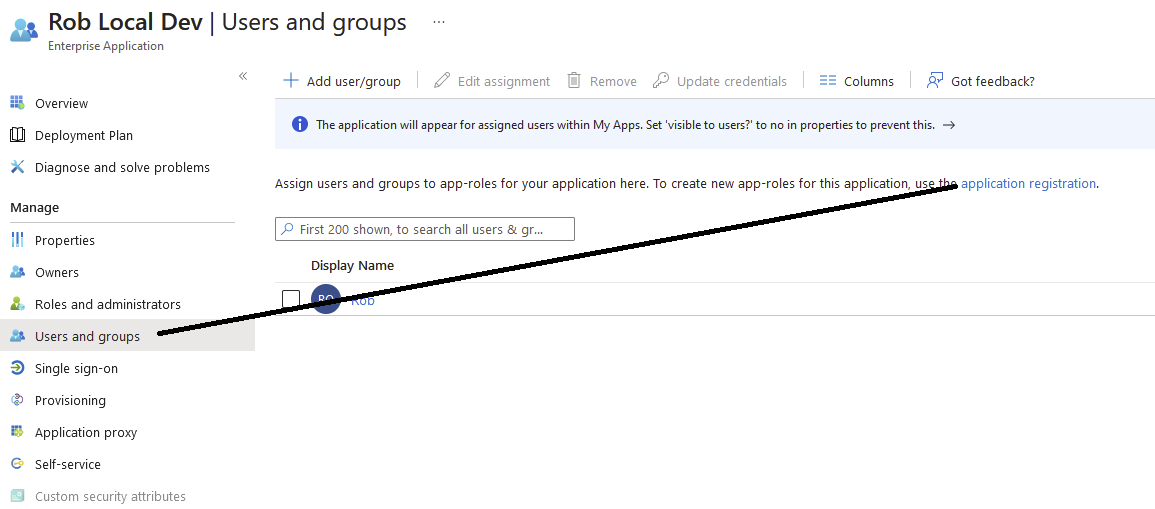This screenshot has width=1155, height=509.
Task: Click the pencil Edit assignment icon
Action: tap(442, 80)
